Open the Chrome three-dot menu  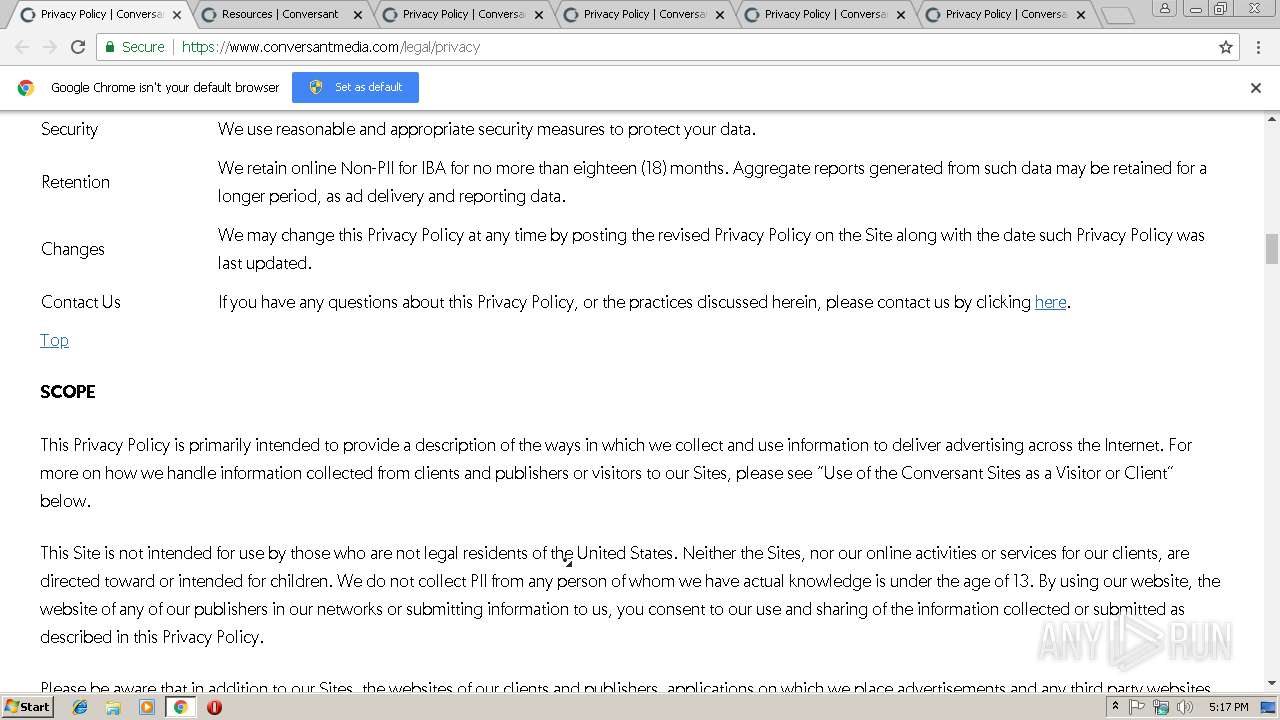point(1258,47)
